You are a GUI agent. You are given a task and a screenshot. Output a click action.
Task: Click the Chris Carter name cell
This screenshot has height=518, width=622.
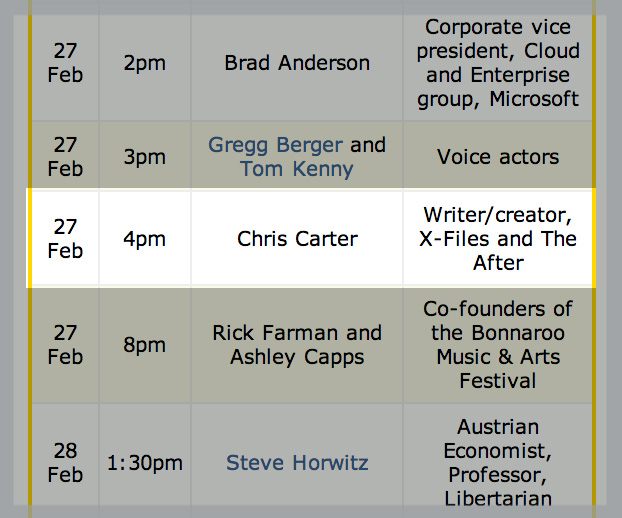(297, 239)
